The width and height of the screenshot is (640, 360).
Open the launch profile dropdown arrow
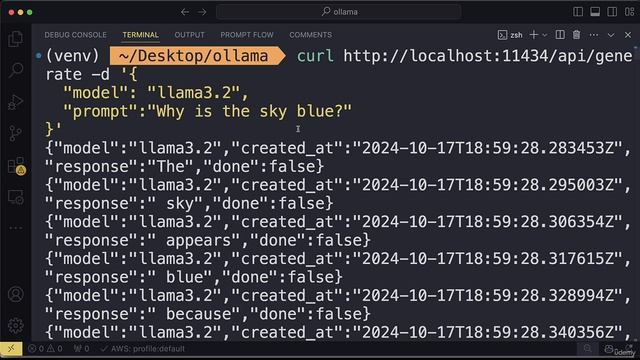(544, 35)
